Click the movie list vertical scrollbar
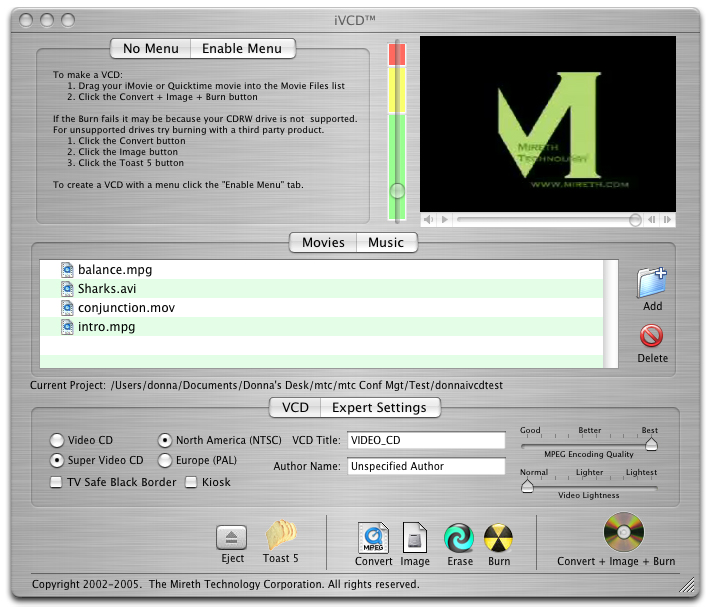This screenshot has height=607, width=711. [611, 314]
